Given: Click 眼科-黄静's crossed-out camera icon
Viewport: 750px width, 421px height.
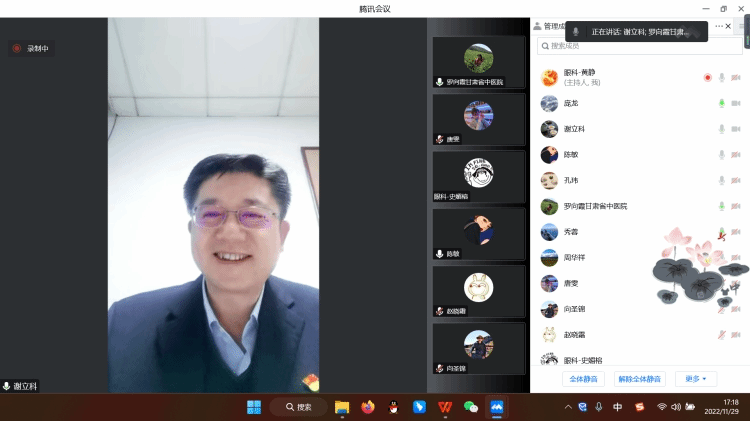Looking at the screenshot, I should [736, 78].
